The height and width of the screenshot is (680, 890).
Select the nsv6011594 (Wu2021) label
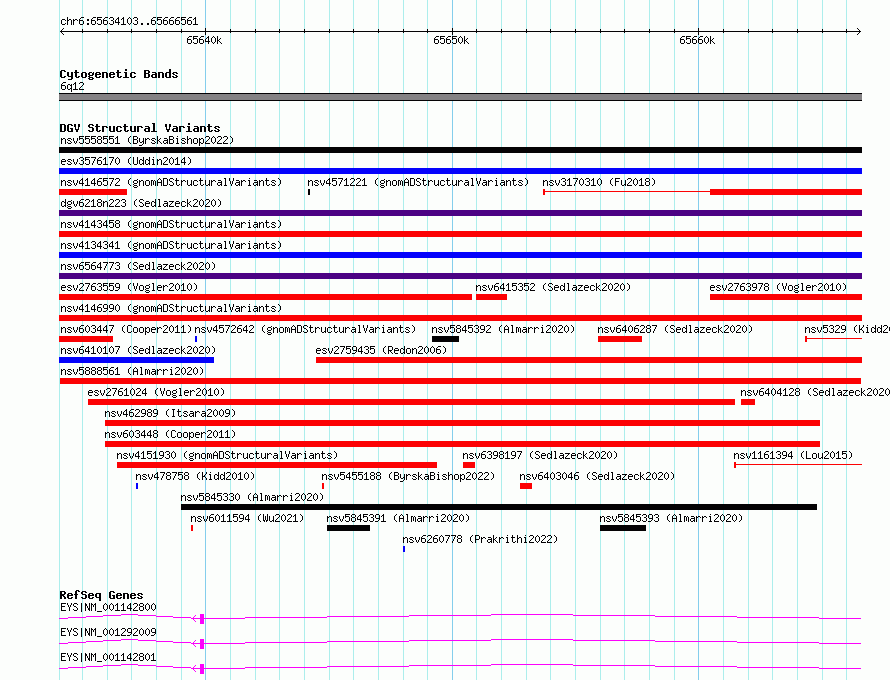point(247,518)
